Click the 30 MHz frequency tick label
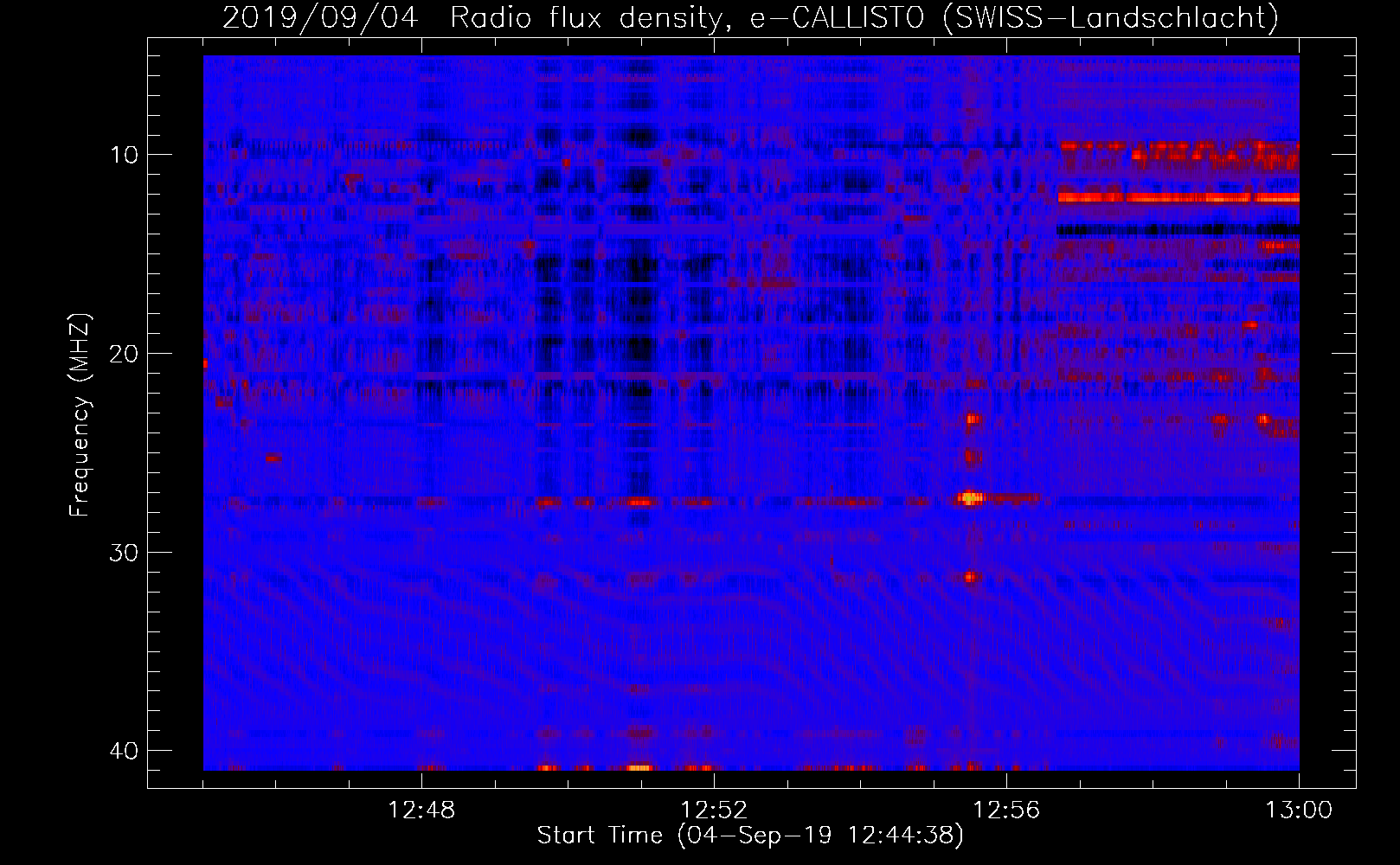Viewport: 1400px width, 865px height. [124, 553]
